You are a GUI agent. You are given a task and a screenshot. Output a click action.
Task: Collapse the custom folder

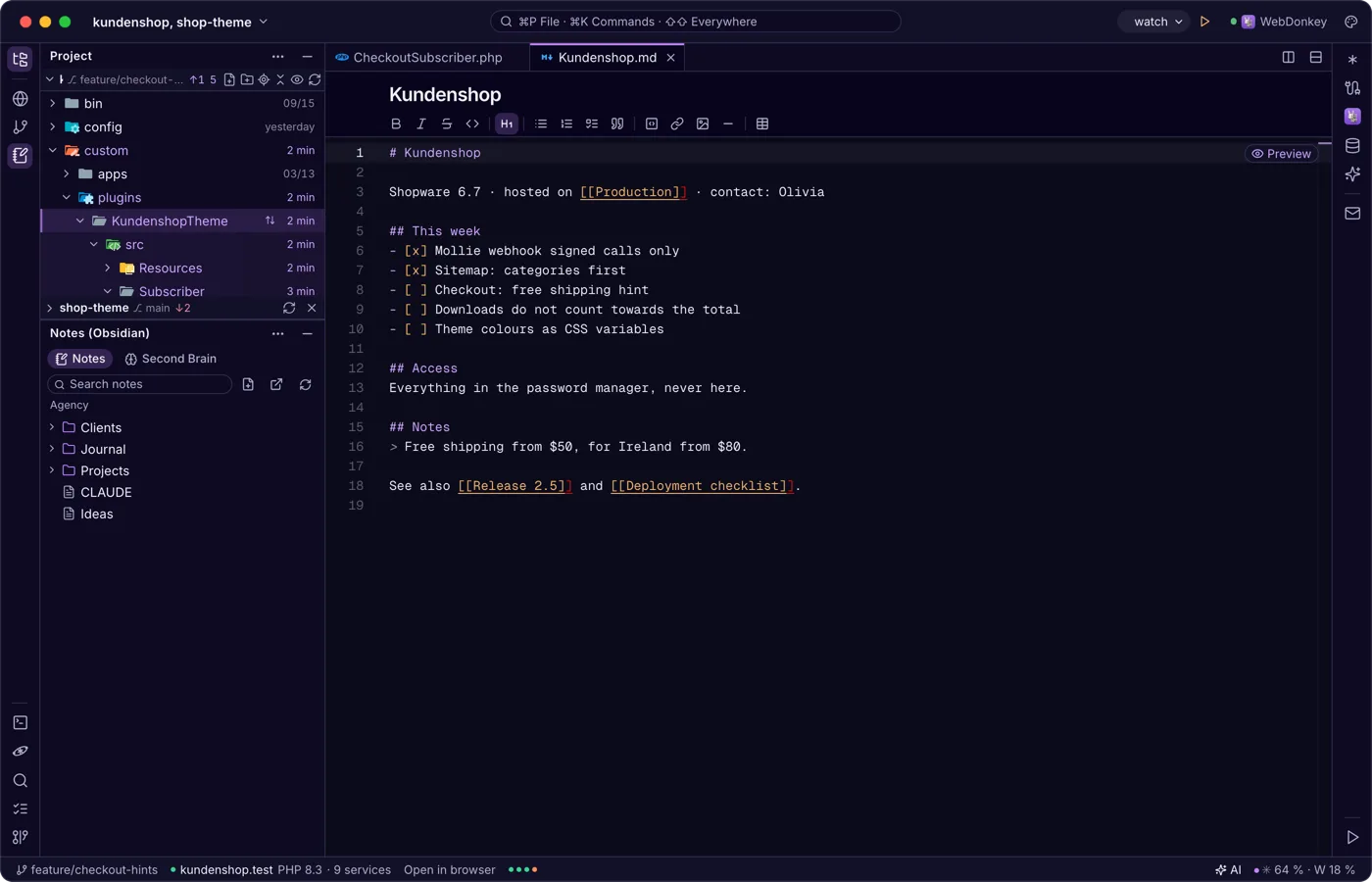tap(53, 151)
